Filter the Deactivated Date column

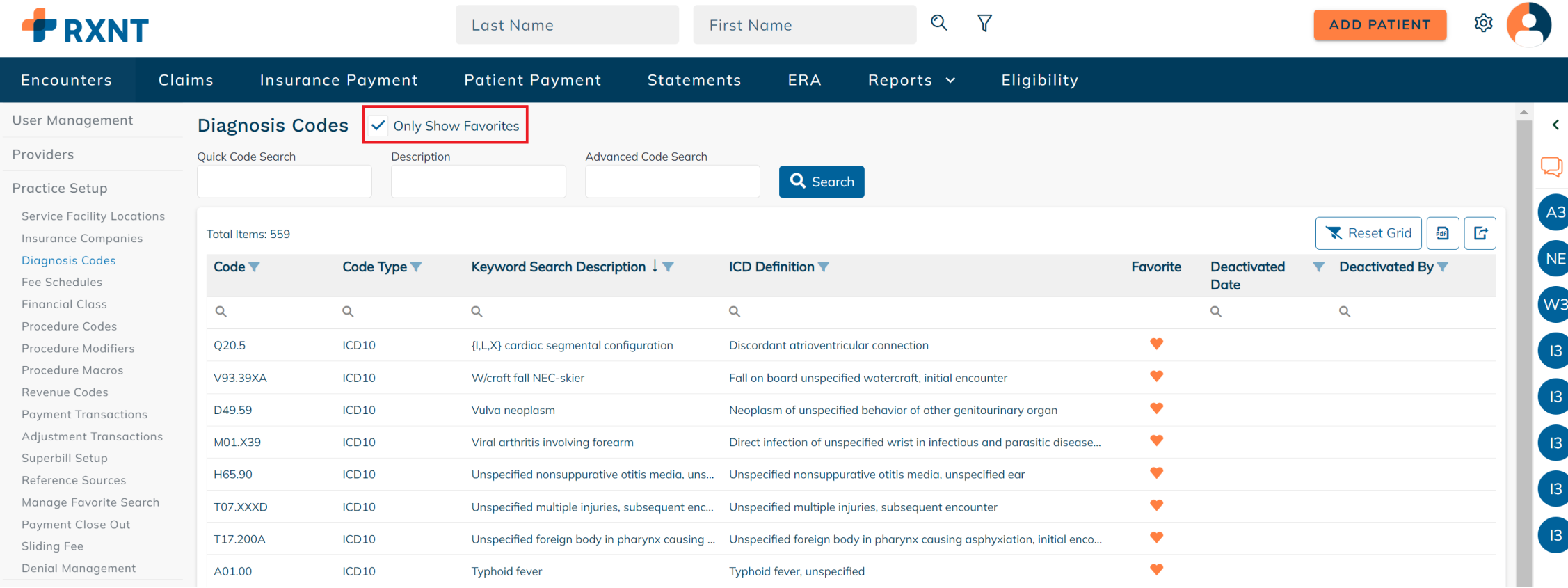click(x=1318, y=267)
